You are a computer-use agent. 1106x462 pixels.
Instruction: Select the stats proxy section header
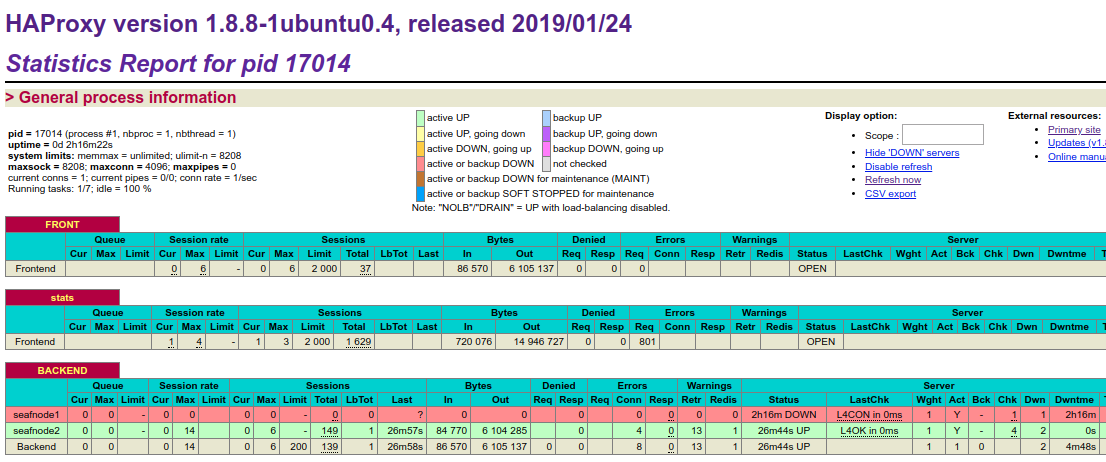[62, 297]
